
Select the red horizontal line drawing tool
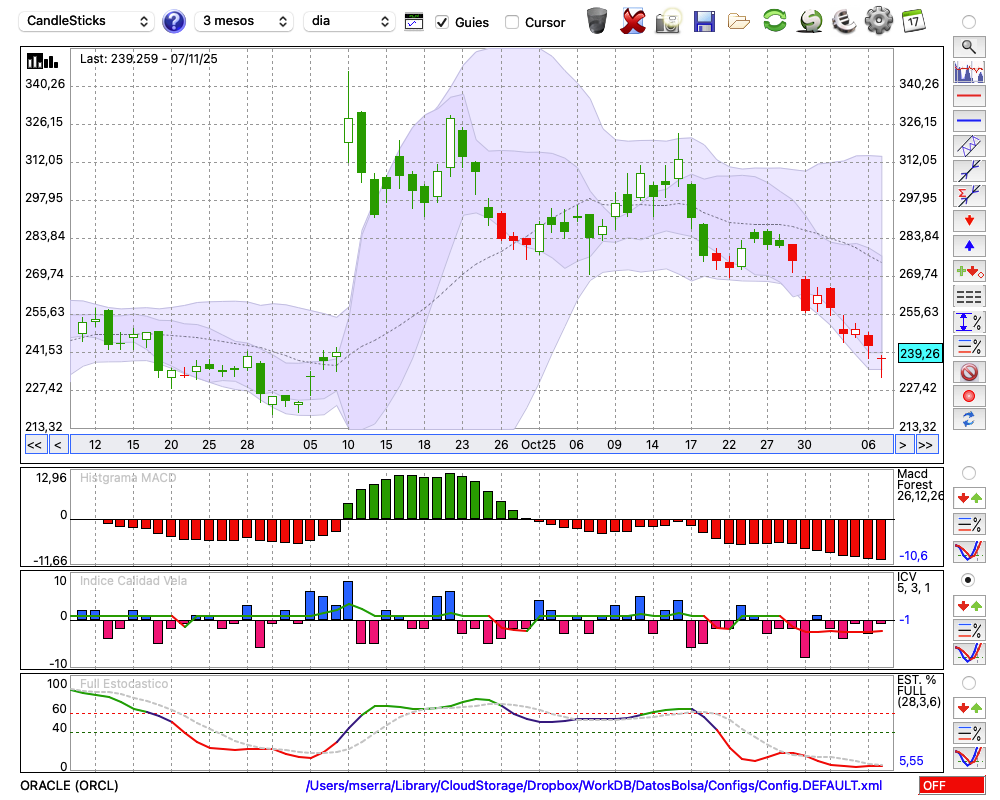click(x=968, y=97)
